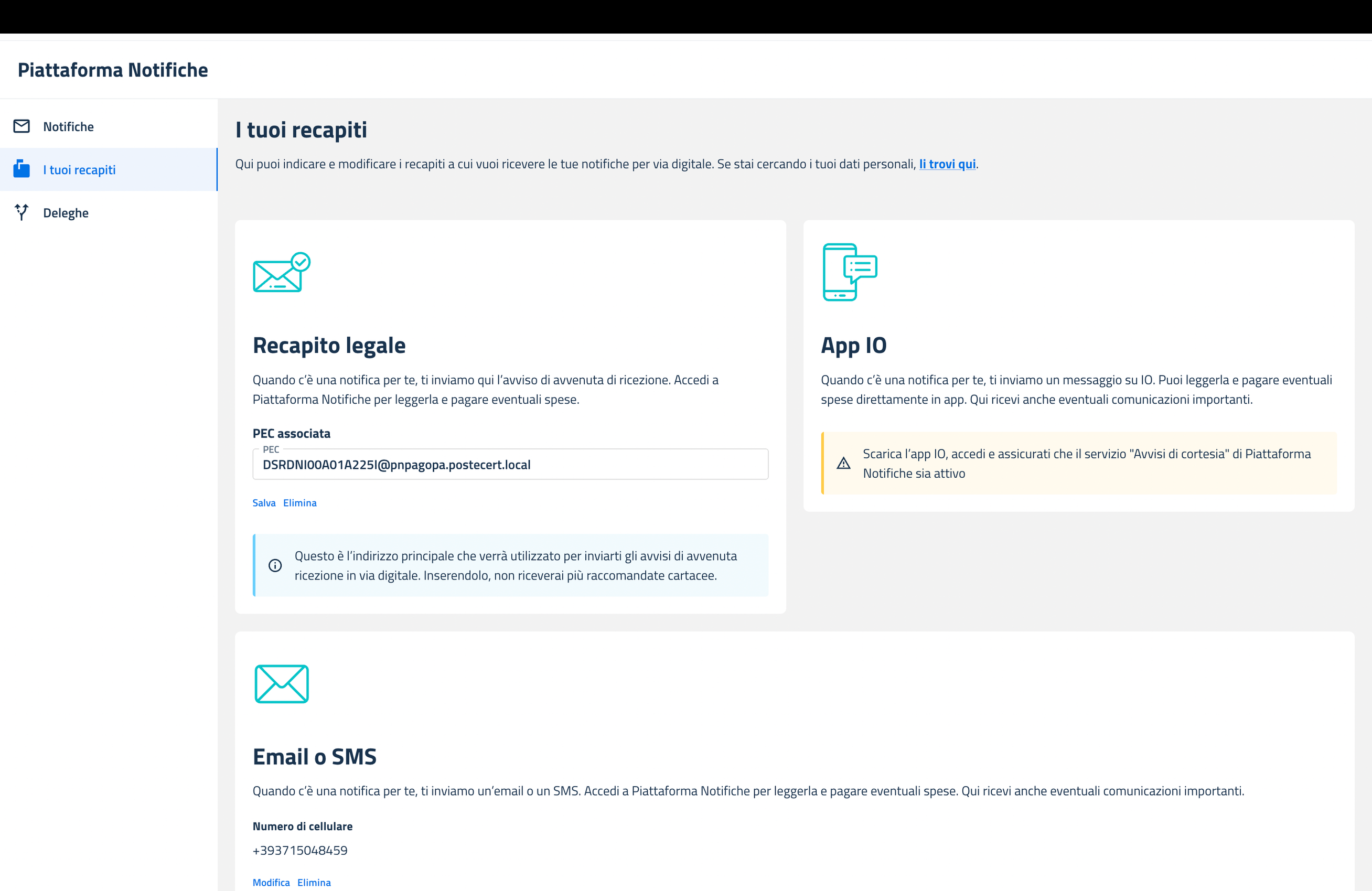Click the Email o SMS envelope icon
The width and height of the screenshot is (1372, 891).
(x=281, y=683)
